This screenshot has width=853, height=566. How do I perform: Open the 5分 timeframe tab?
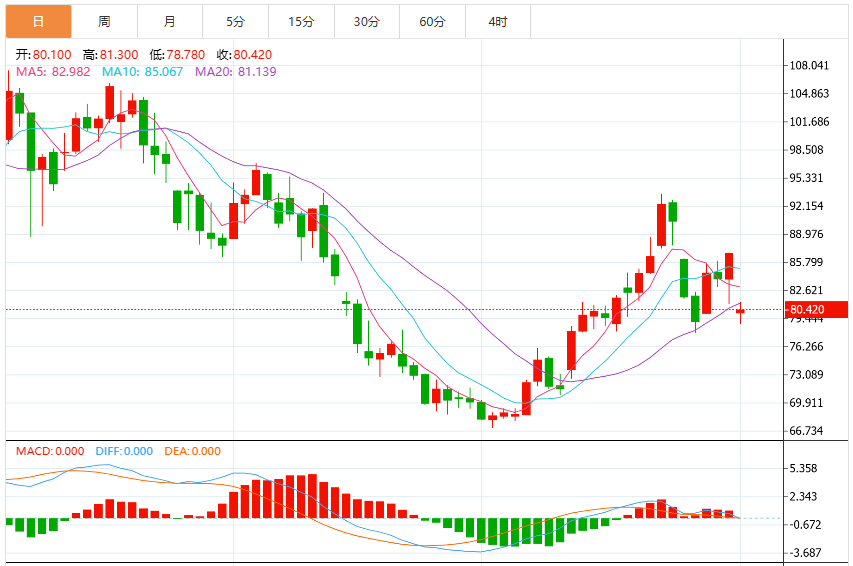click(236, 22)
